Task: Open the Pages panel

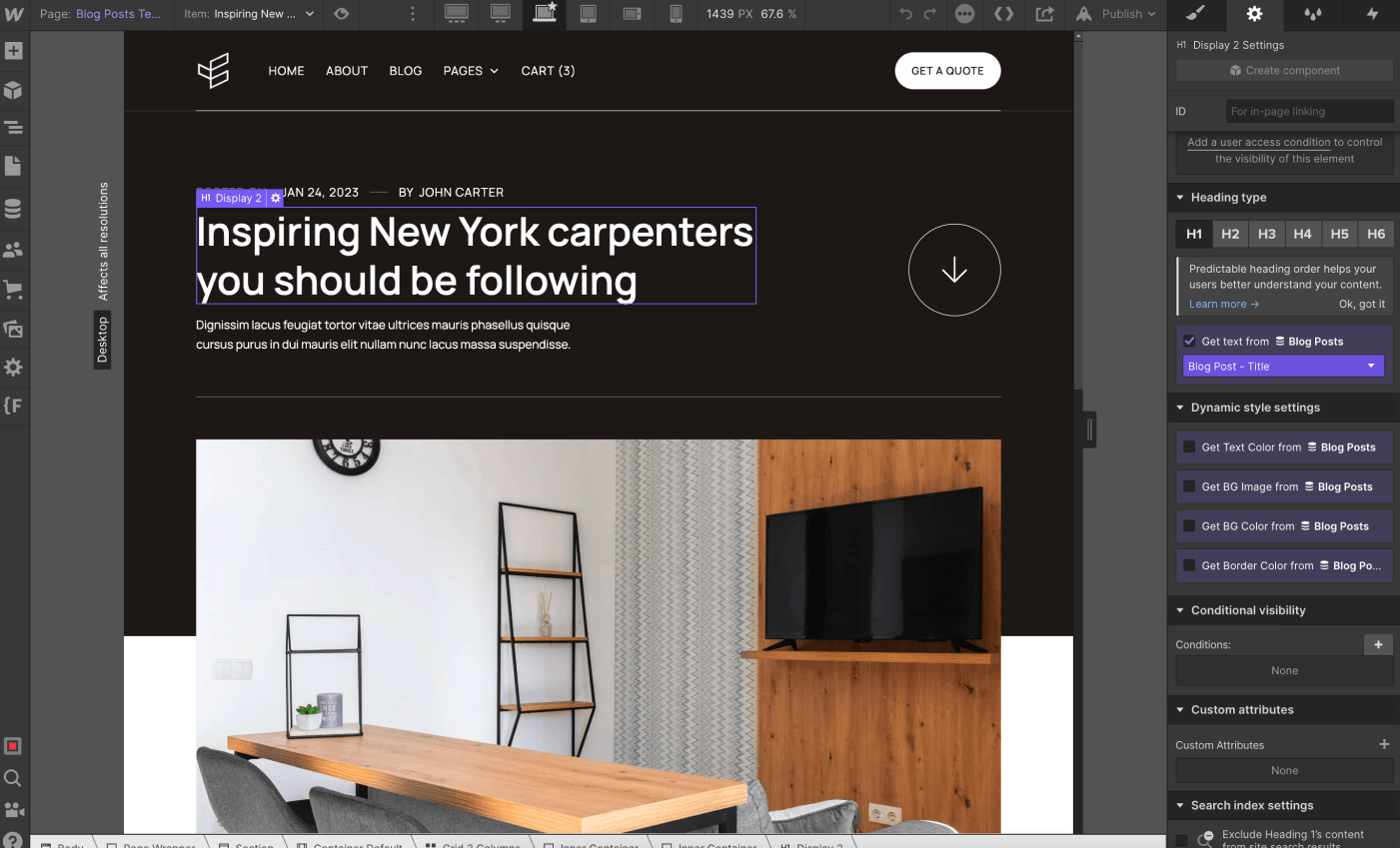Action: click(14, 166)
